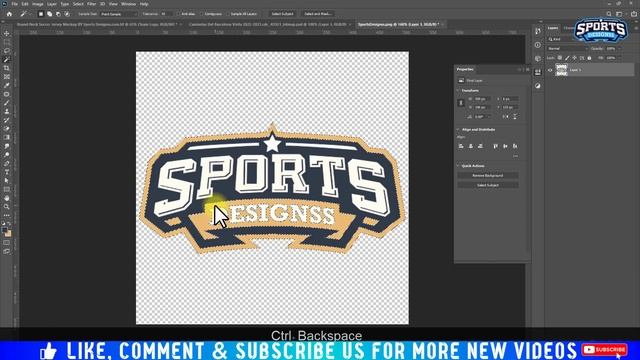The width and height of the screenshot is (640, 360).
Task: Toggle lock image pixels brush icon
Action: pyautogui.click(x=567, y=58)
